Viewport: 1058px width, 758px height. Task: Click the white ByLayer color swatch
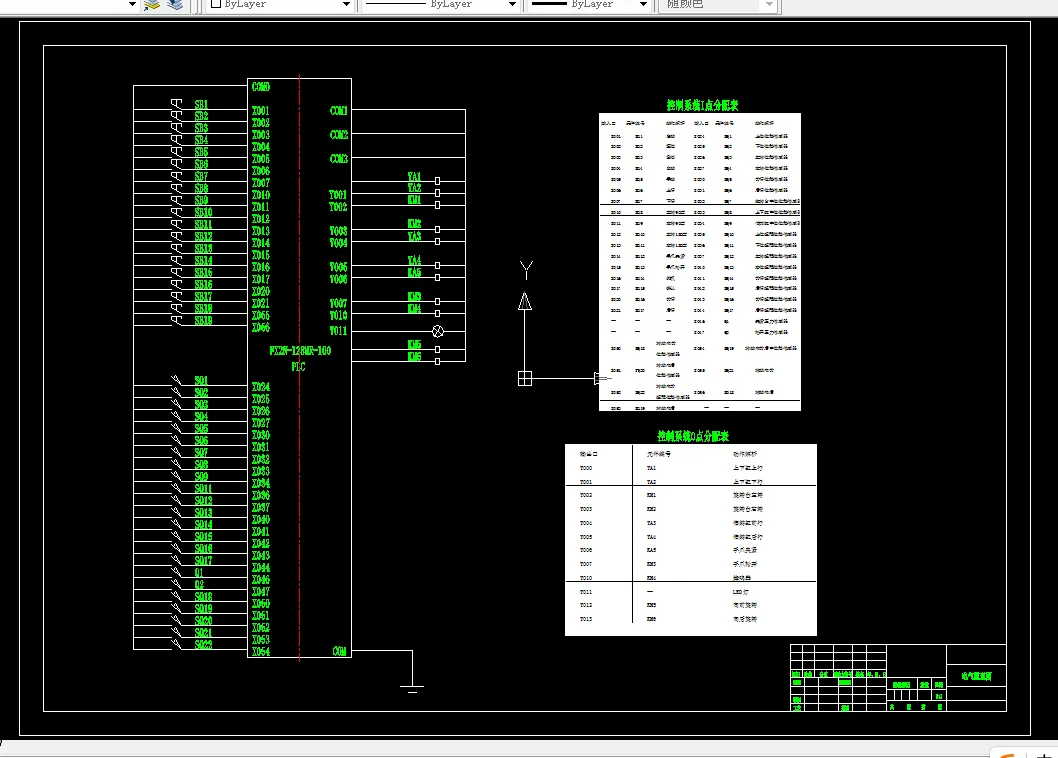tap(216, 3)
